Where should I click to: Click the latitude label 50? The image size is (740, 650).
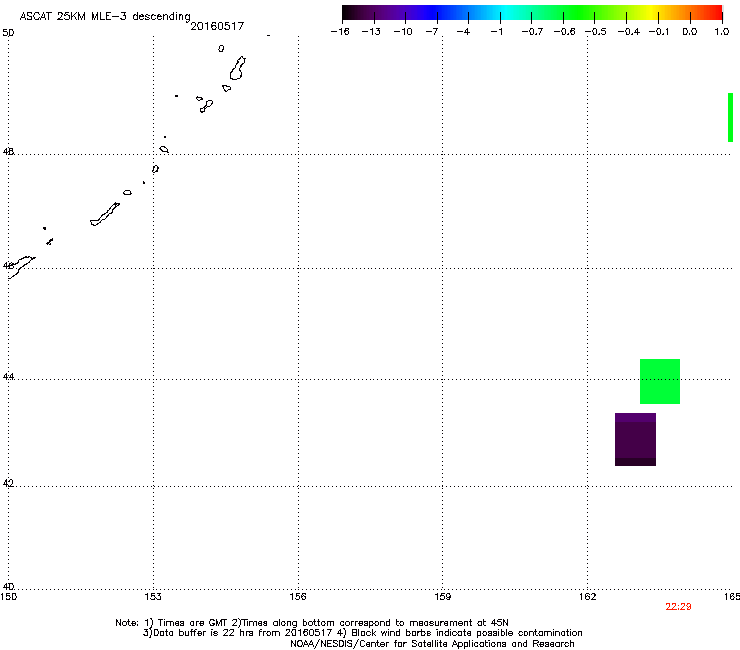pyautogui.click(x=8, y=33)
